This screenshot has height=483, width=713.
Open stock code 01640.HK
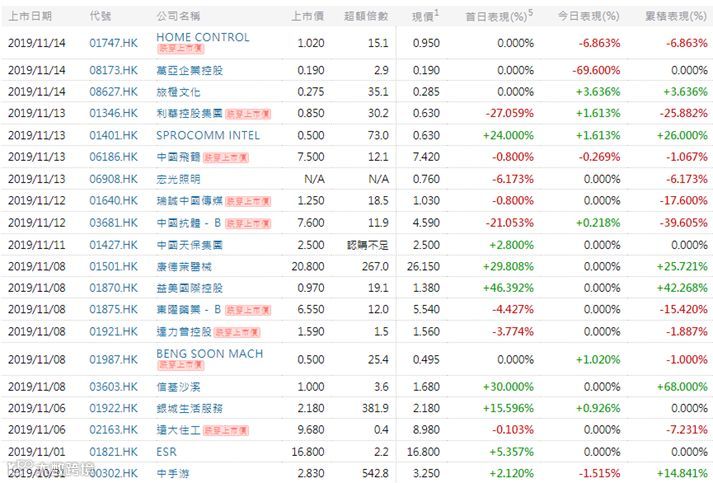coord(114,201)
